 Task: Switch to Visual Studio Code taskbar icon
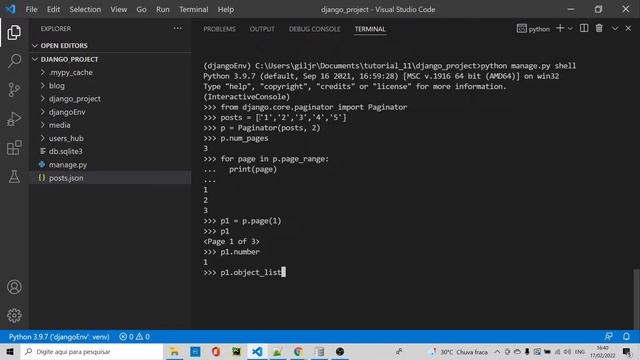pos(257,351)
